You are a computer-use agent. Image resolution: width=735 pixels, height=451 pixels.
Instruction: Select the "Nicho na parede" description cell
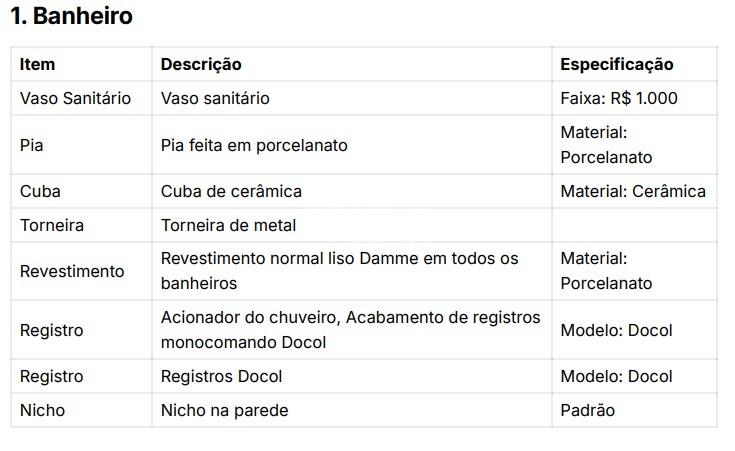click(224, 410)
